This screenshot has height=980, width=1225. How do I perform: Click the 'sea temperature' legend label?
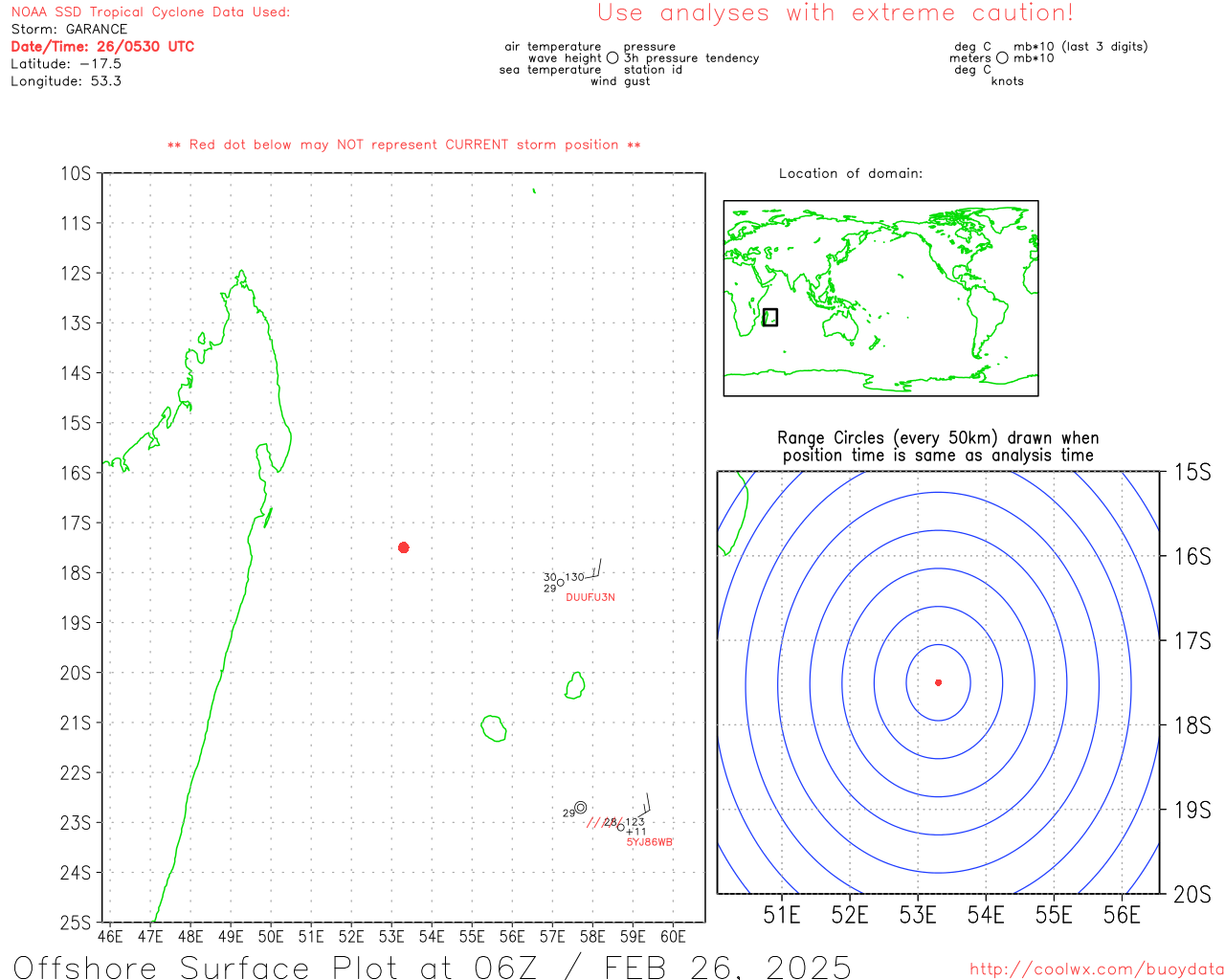[550, 70]
